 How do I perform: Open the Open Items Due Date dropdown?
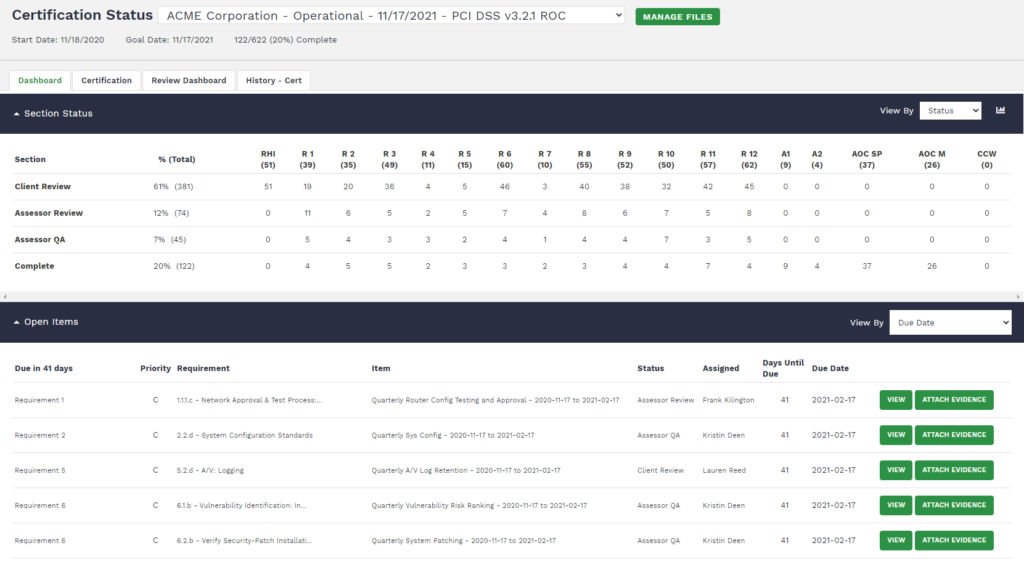[950, 322]
